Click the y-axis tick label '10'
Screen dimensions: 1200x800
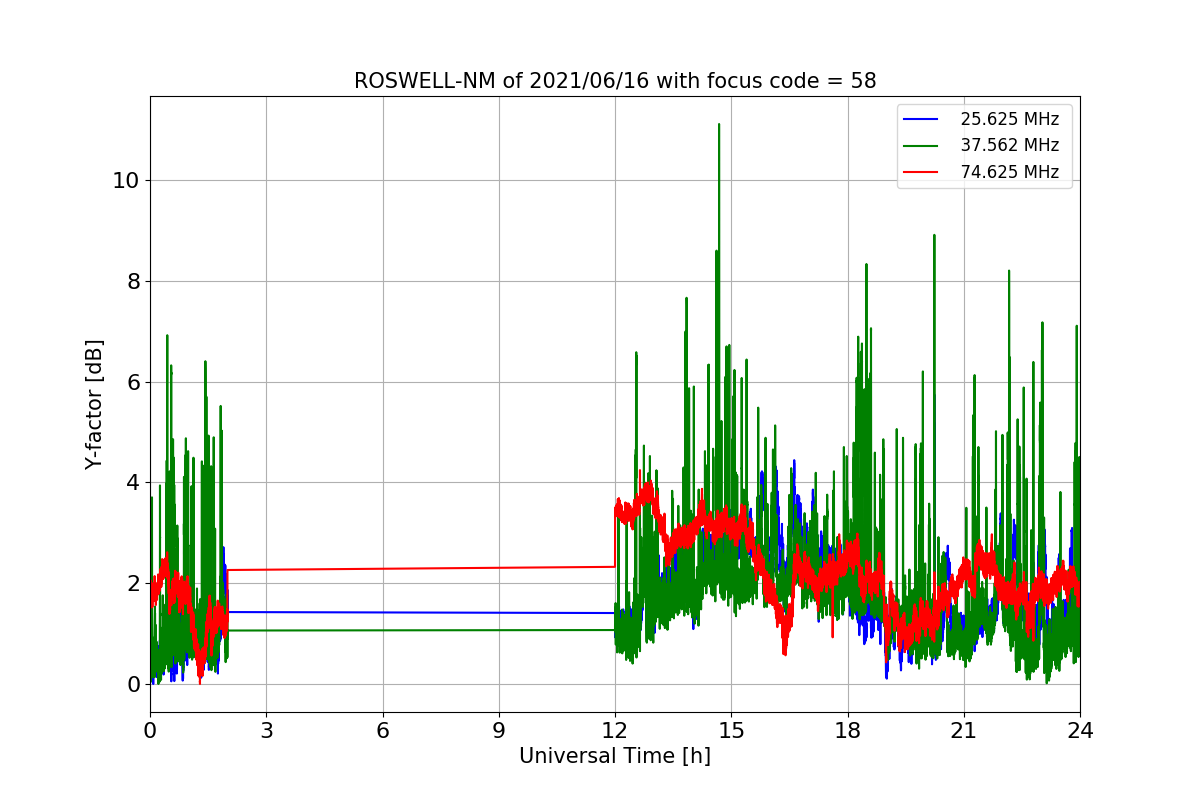tap(127, 181)
